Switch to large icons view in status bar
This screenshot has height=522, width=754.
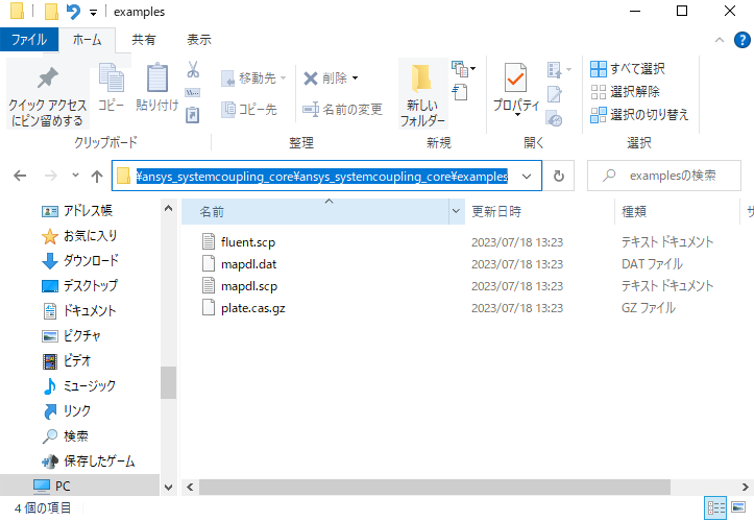tap(739, 508)
